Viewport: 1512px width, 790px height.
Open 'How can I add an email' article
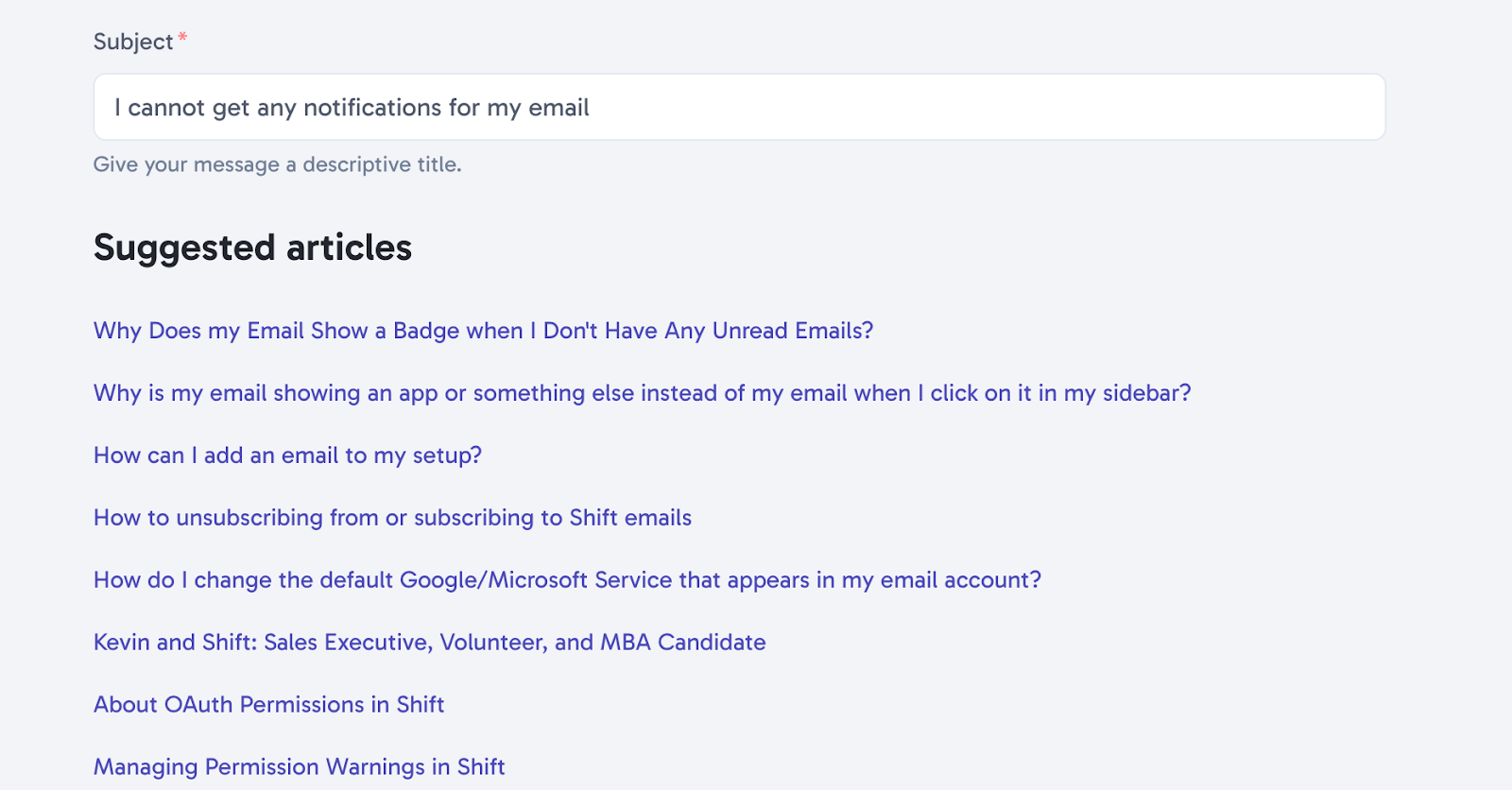click(287, 455)
